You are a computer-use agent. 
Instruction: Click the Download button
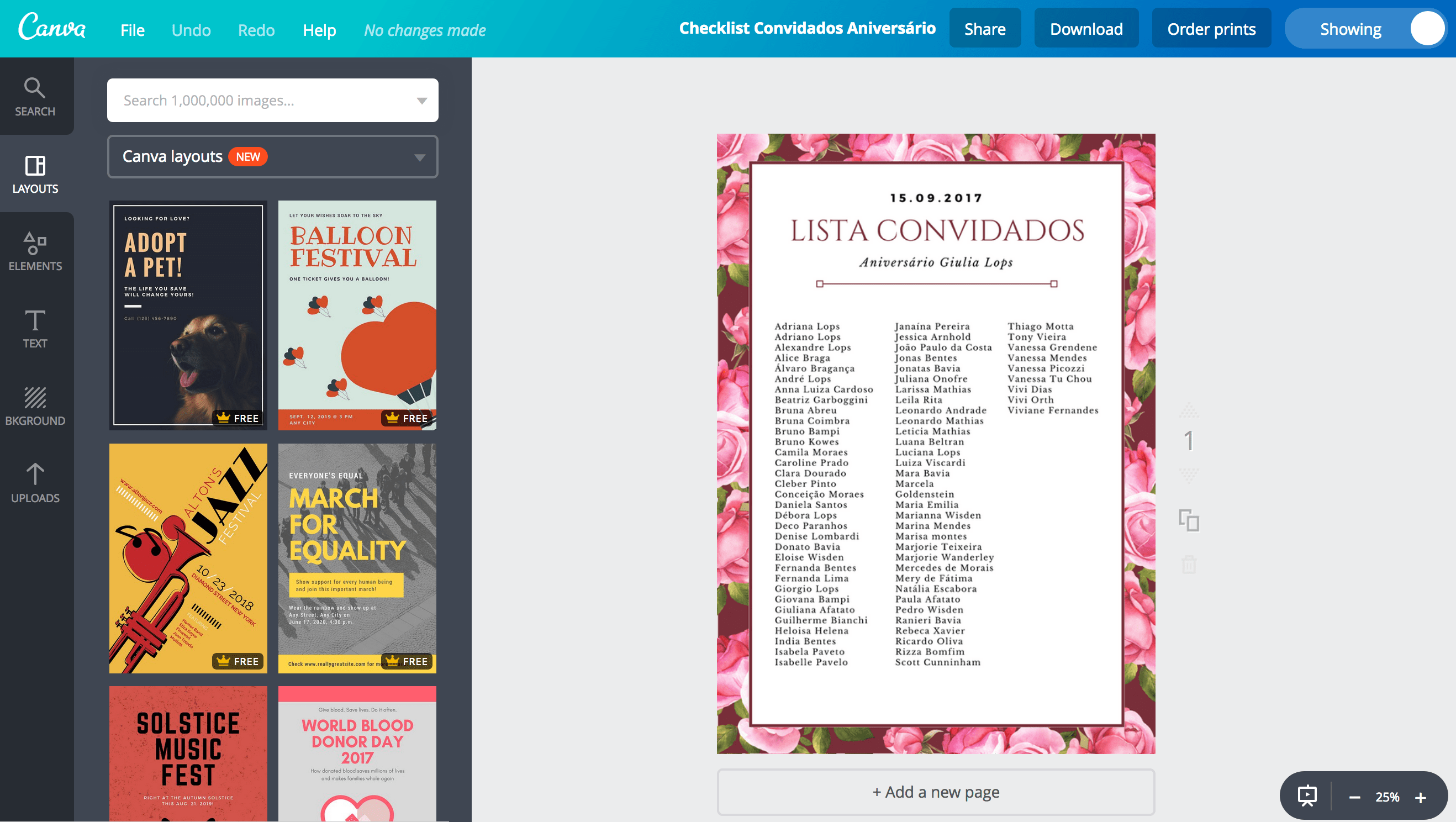click(x=1086, y=28)
